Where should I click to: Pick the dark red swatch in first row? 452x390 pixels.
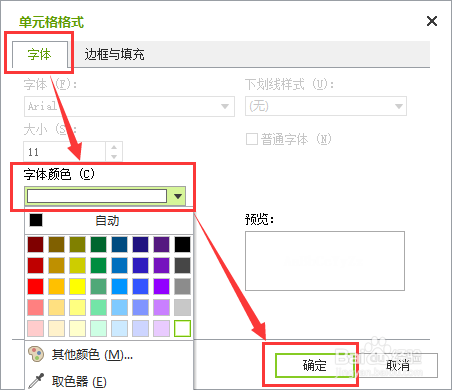(36, 245)
